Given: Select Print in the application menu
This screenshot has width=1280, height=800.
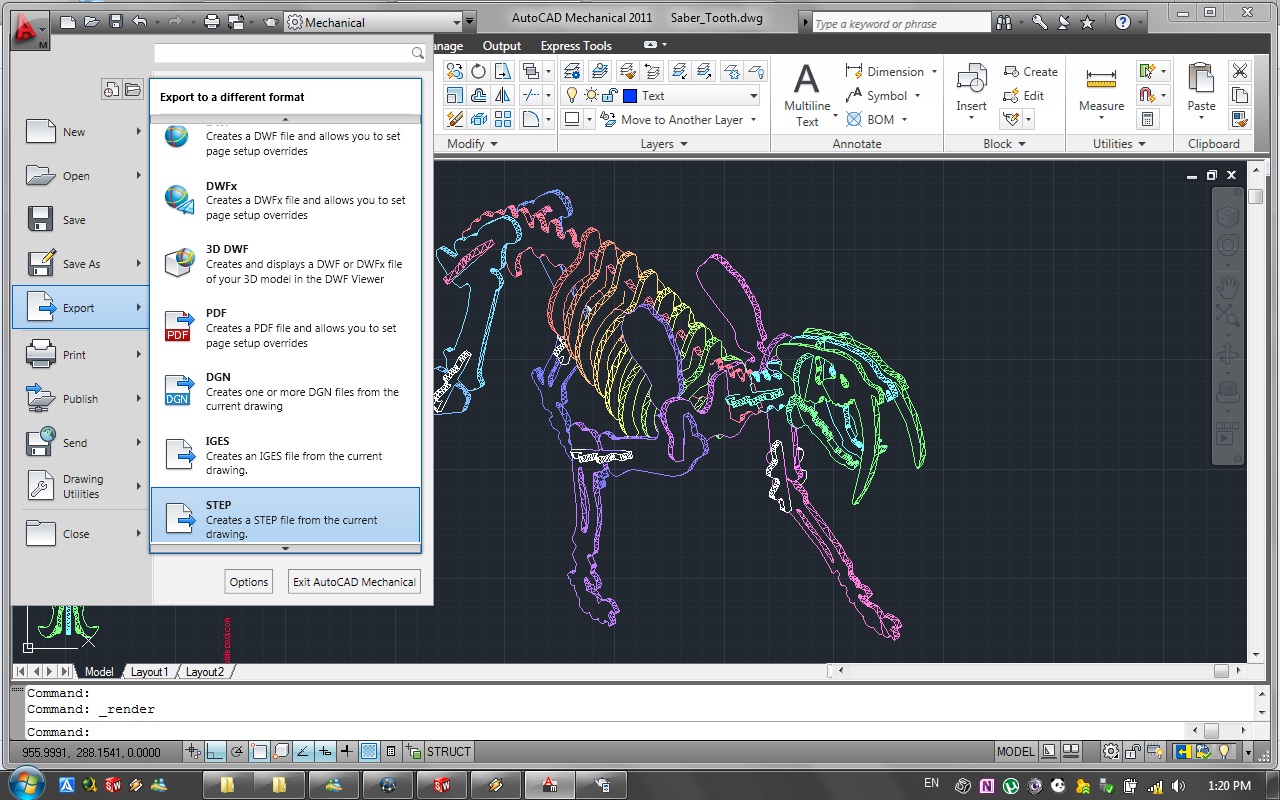Looking at the screenshot, I should click(82, 355).
